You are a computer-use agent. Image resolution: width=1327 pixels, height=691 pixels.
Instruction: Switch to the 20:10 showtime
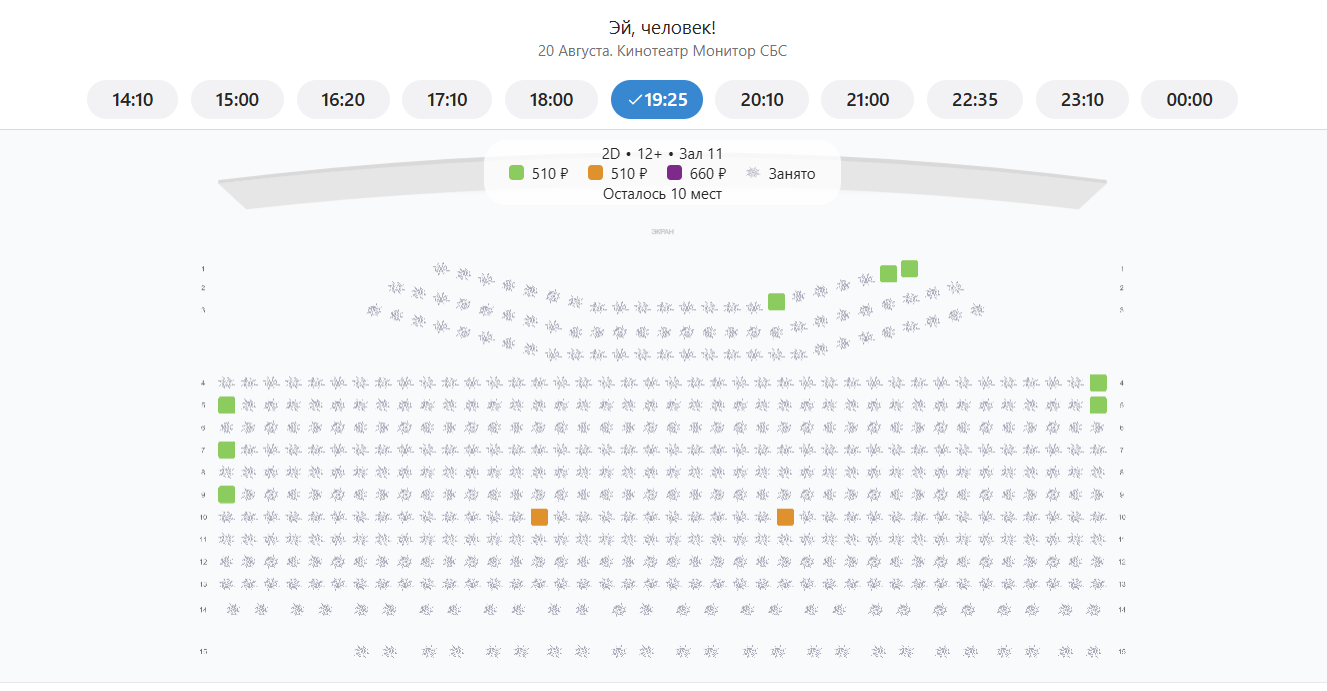click(762, 100)
